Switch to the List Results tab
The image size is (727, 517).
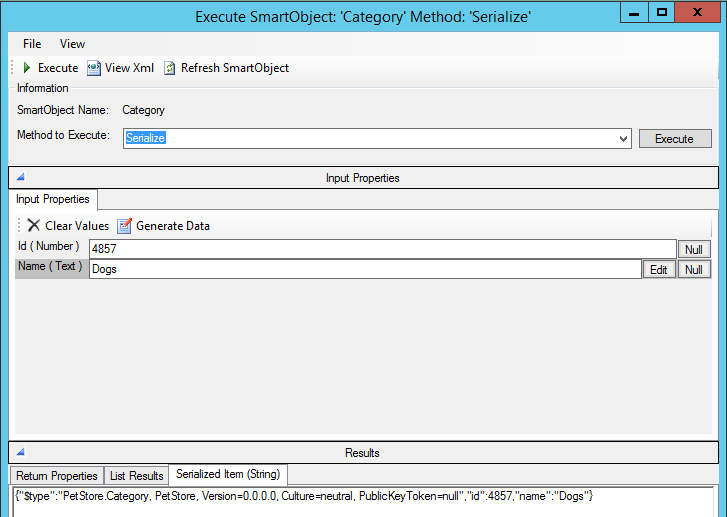pos(136,476)
